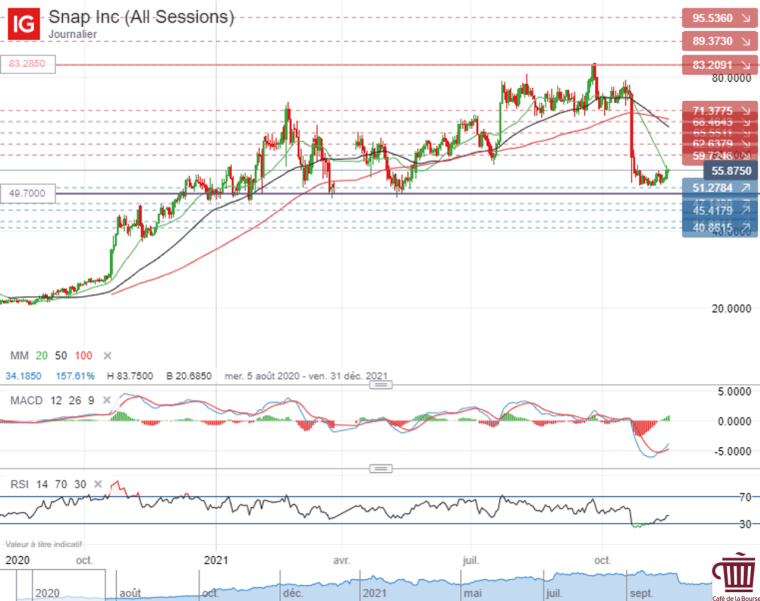Click the 49.7000 horizontal line label
Image resolution: width=760 pixels, height=601 pixels.
click(x=28, y=193)
